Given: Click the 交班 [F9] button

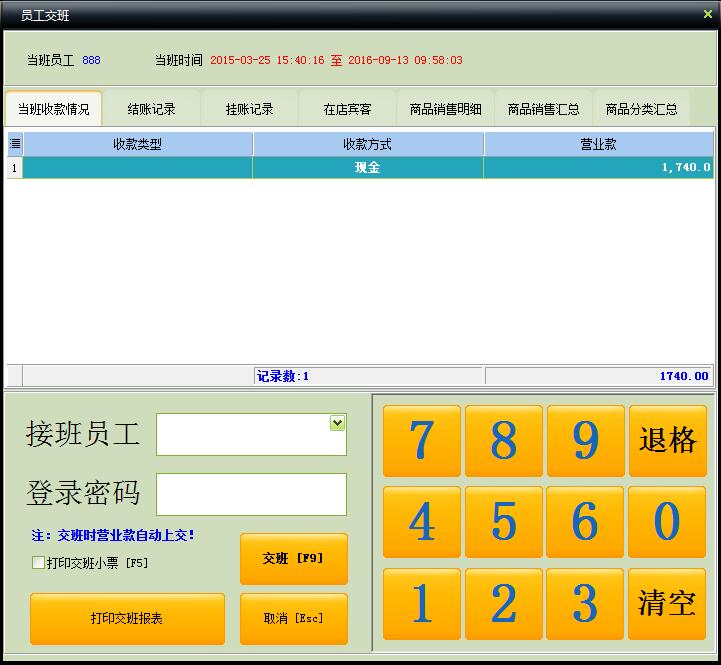Looking at the screenshot, I should click(293, 558).
